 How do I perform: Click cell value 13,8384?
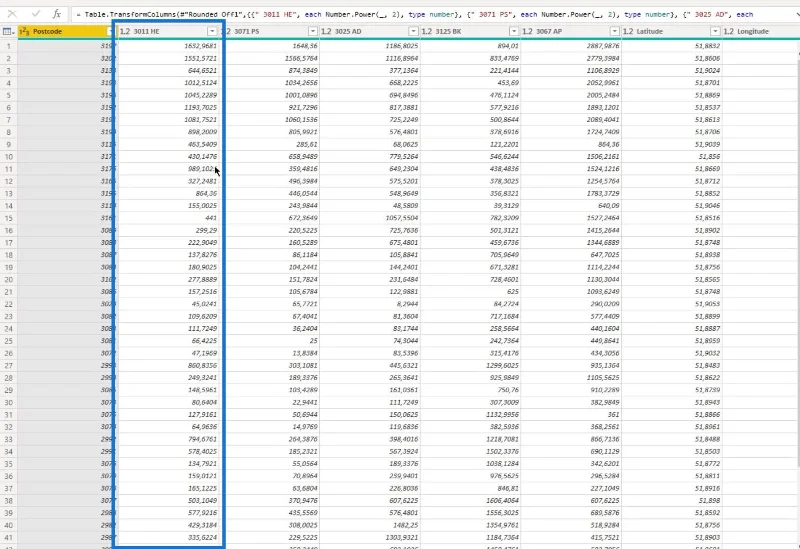coord(305,353)
